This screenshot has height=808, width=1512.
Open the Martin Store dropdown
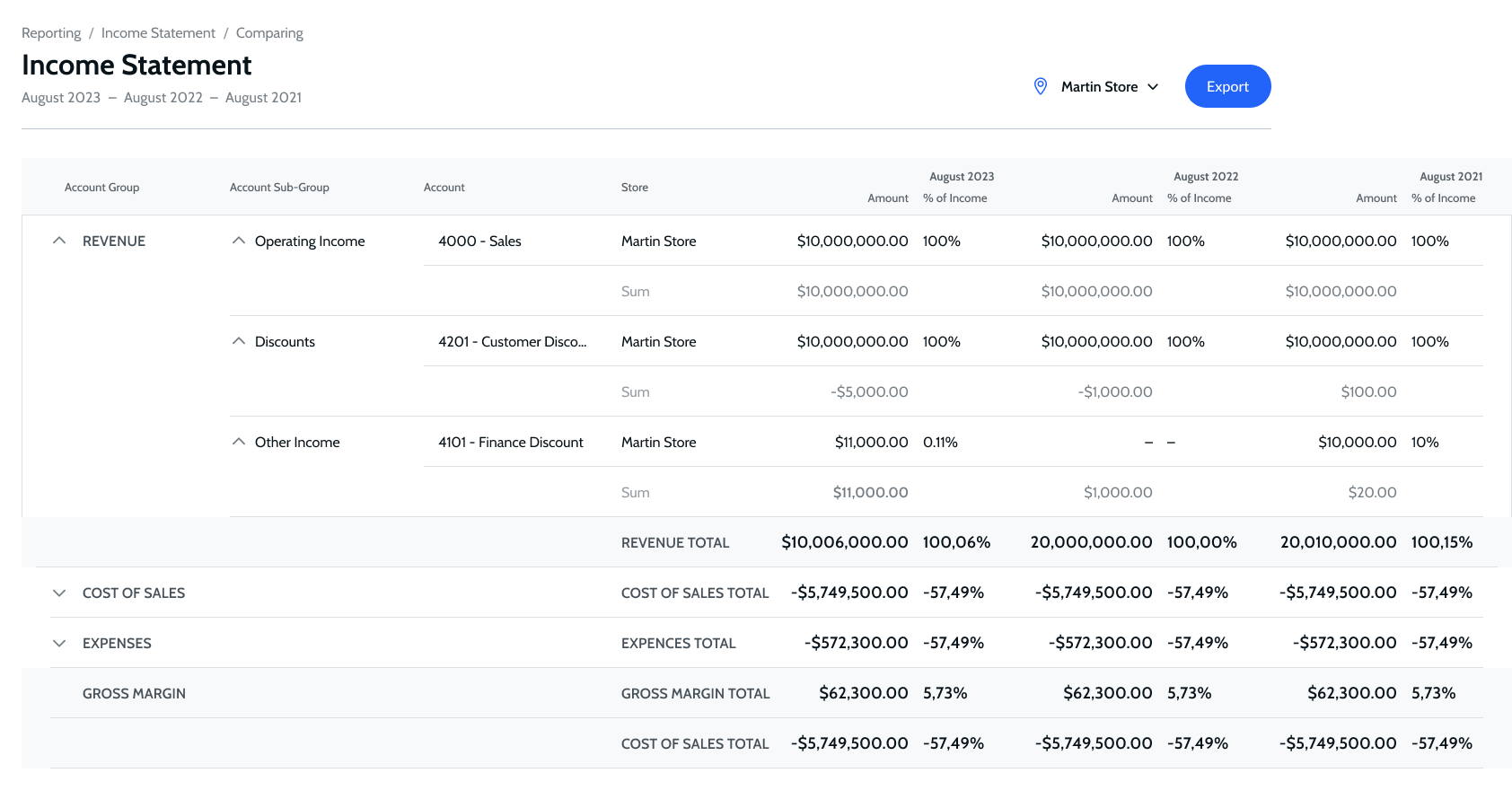click(1110, 87)
